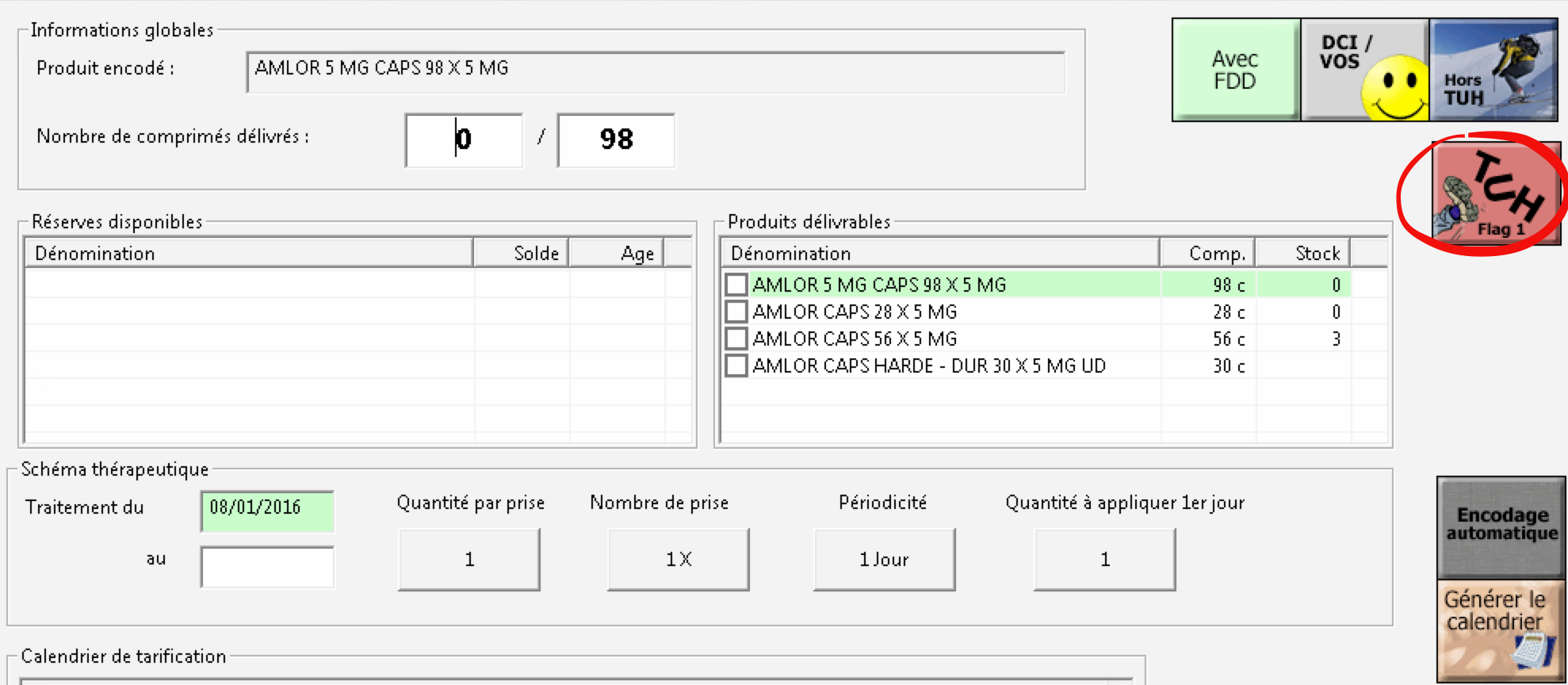Select the AMLOR 5 MG CAPS 98 X 5 MG row name
This screenshot has width=1568, height=685.
(x=879, y=285)
